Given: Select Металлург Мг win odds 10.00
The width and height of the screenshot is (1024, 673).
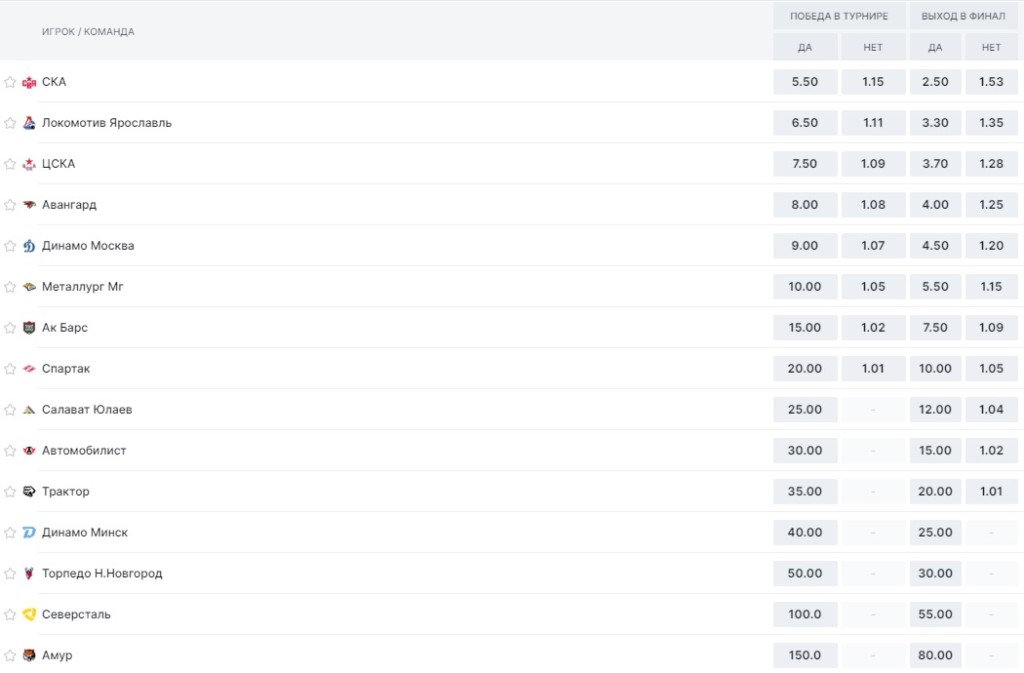Looking at the screenshot, I should point(805,287).
